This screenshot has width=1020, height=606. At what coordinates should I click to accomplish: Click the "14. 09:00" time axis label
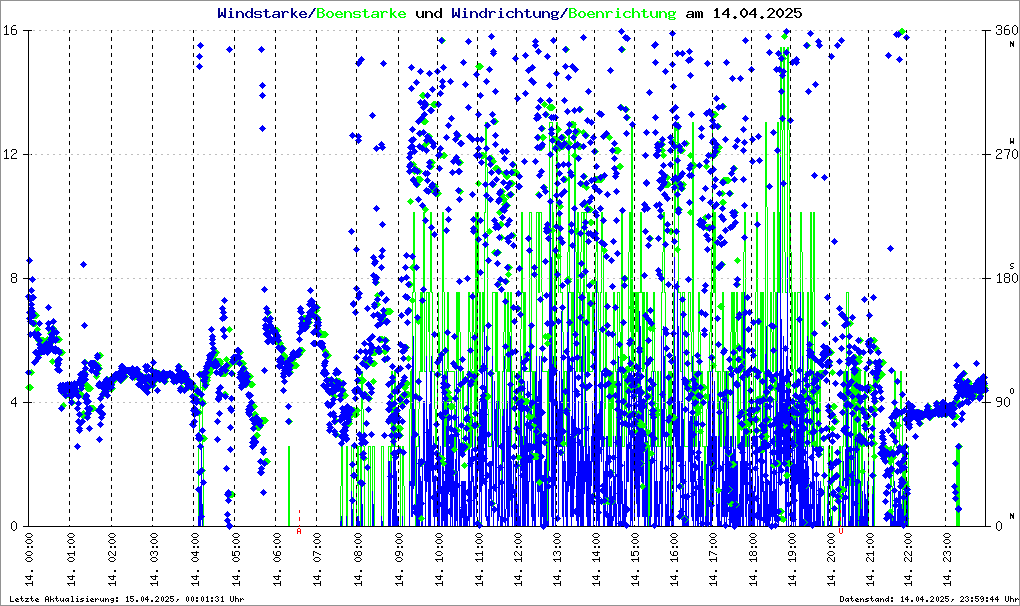399,560
